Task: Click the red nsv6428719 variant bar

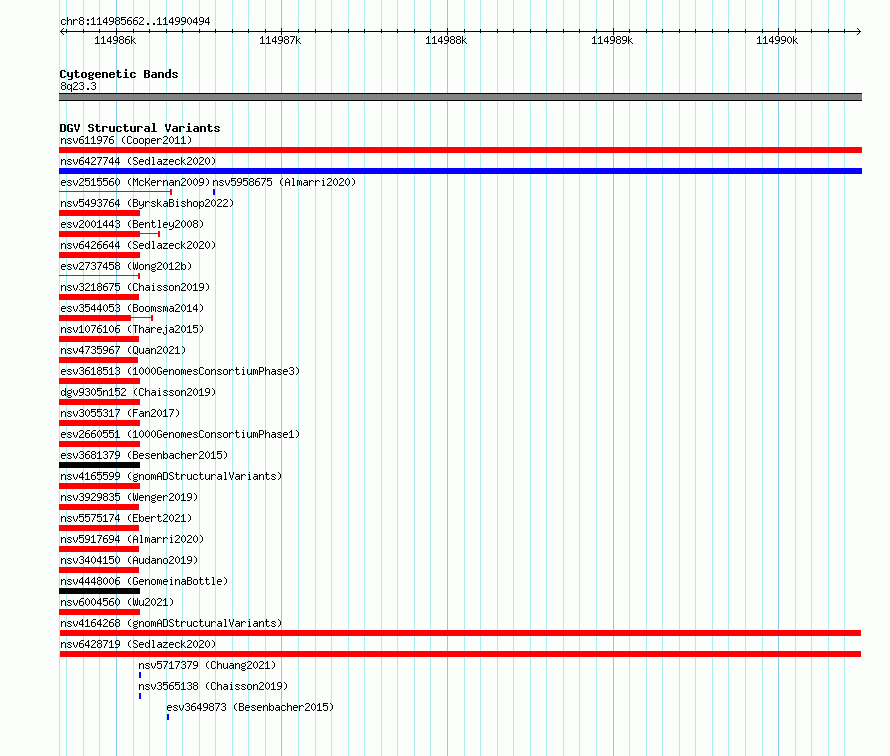Action: pyautogui.click(x=460, y=654)
